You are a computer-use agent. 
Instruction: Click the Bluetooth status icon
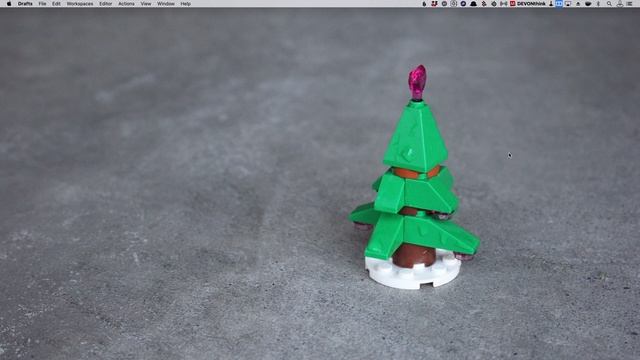[598, 4]
